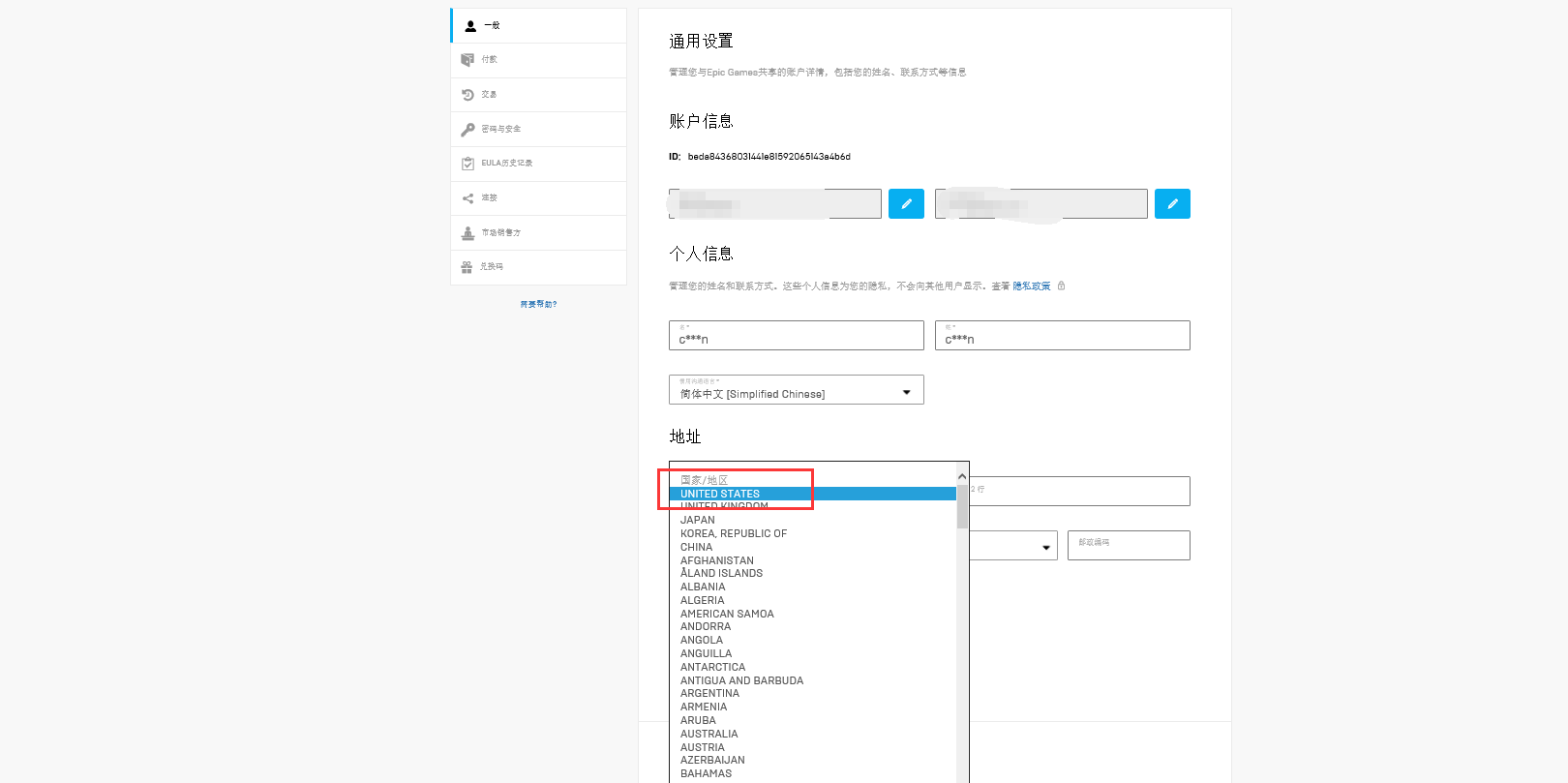Open the 付款 payment section via wallet icon
This screenshot has width=1568, height=783.
click(x=467, y=60)
